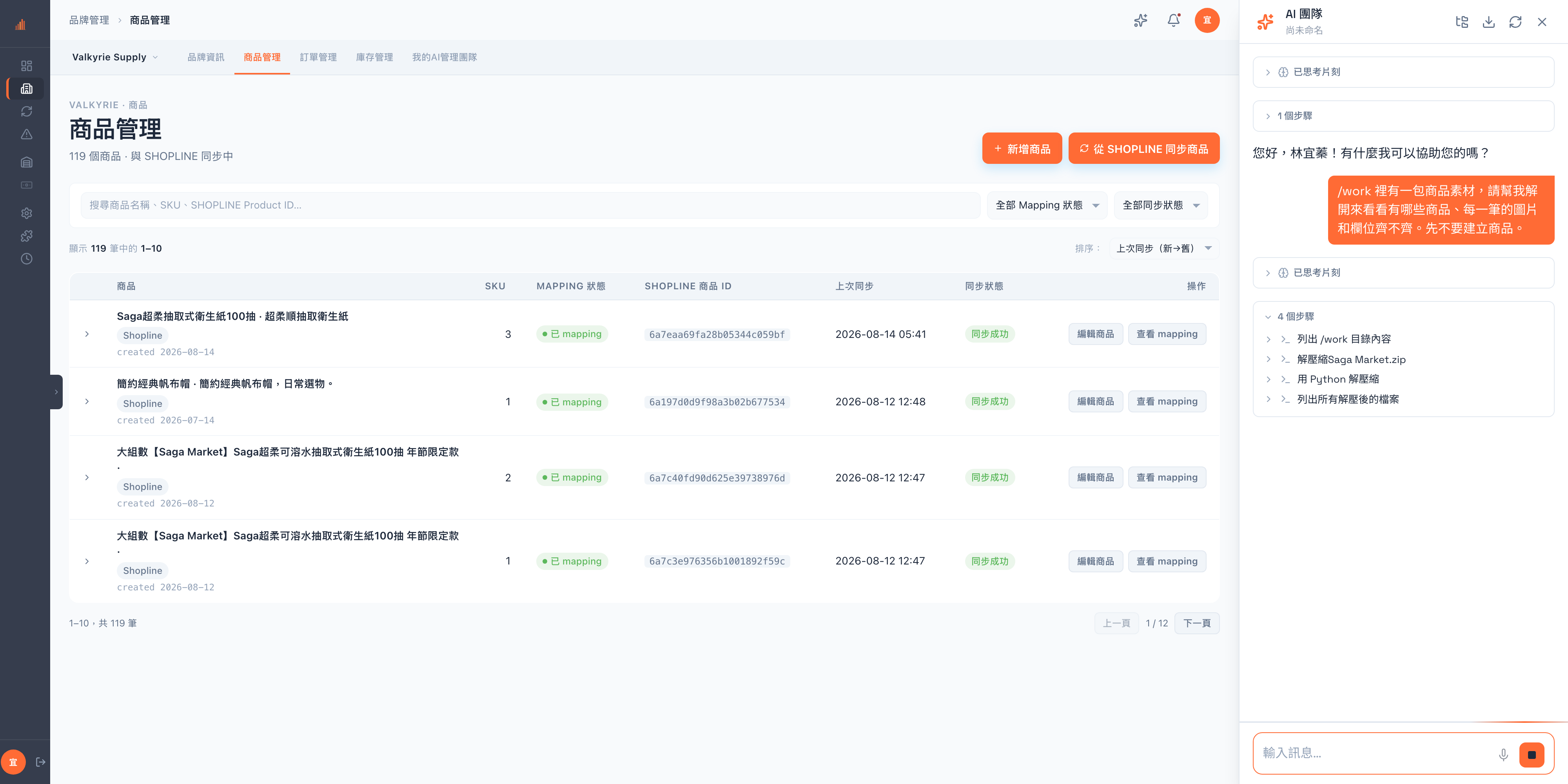Click the AI sparkle icon in header

[1141, 20]
